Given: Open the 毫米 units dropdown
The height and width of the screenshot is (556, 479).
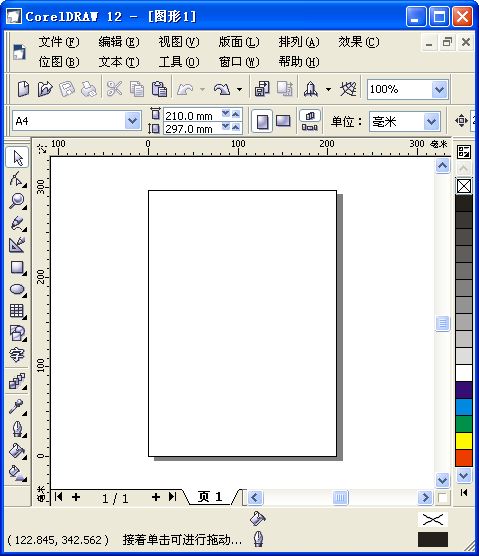Looking at the screenshot, I should (431, 122).
